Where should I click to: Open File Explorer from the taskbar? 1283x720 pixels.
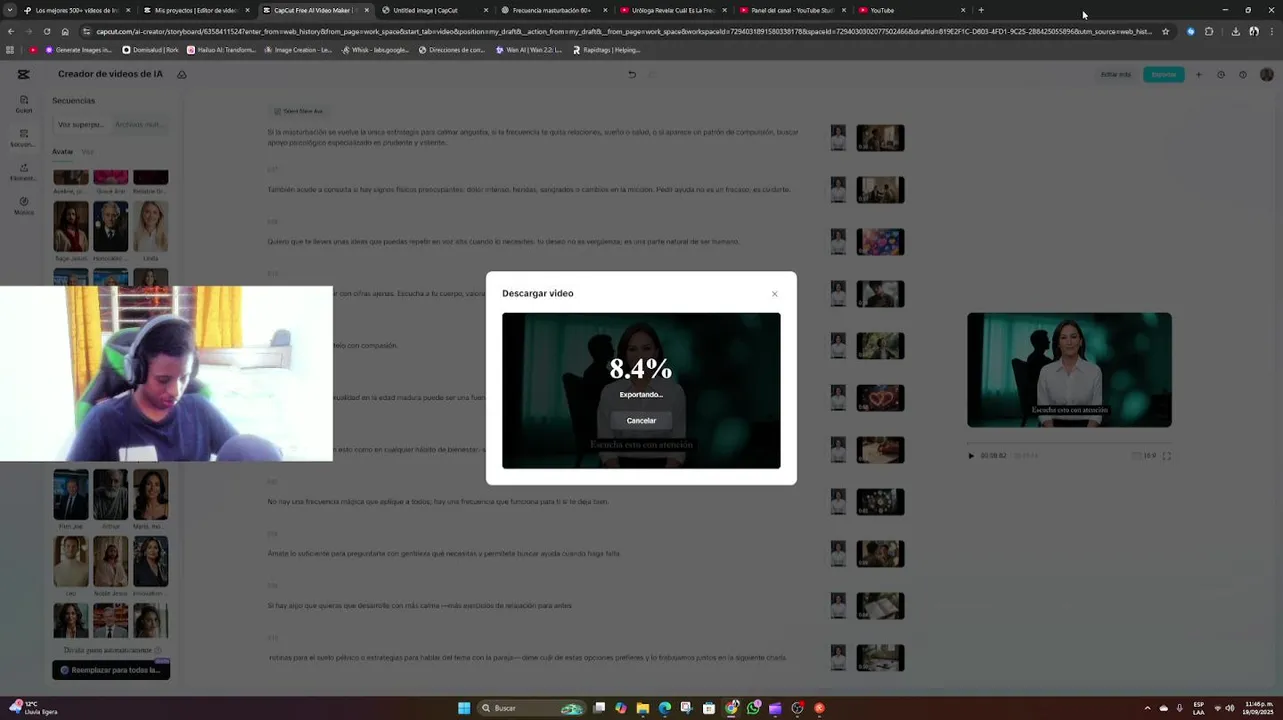pyautogui.click(x=643, y=708)
